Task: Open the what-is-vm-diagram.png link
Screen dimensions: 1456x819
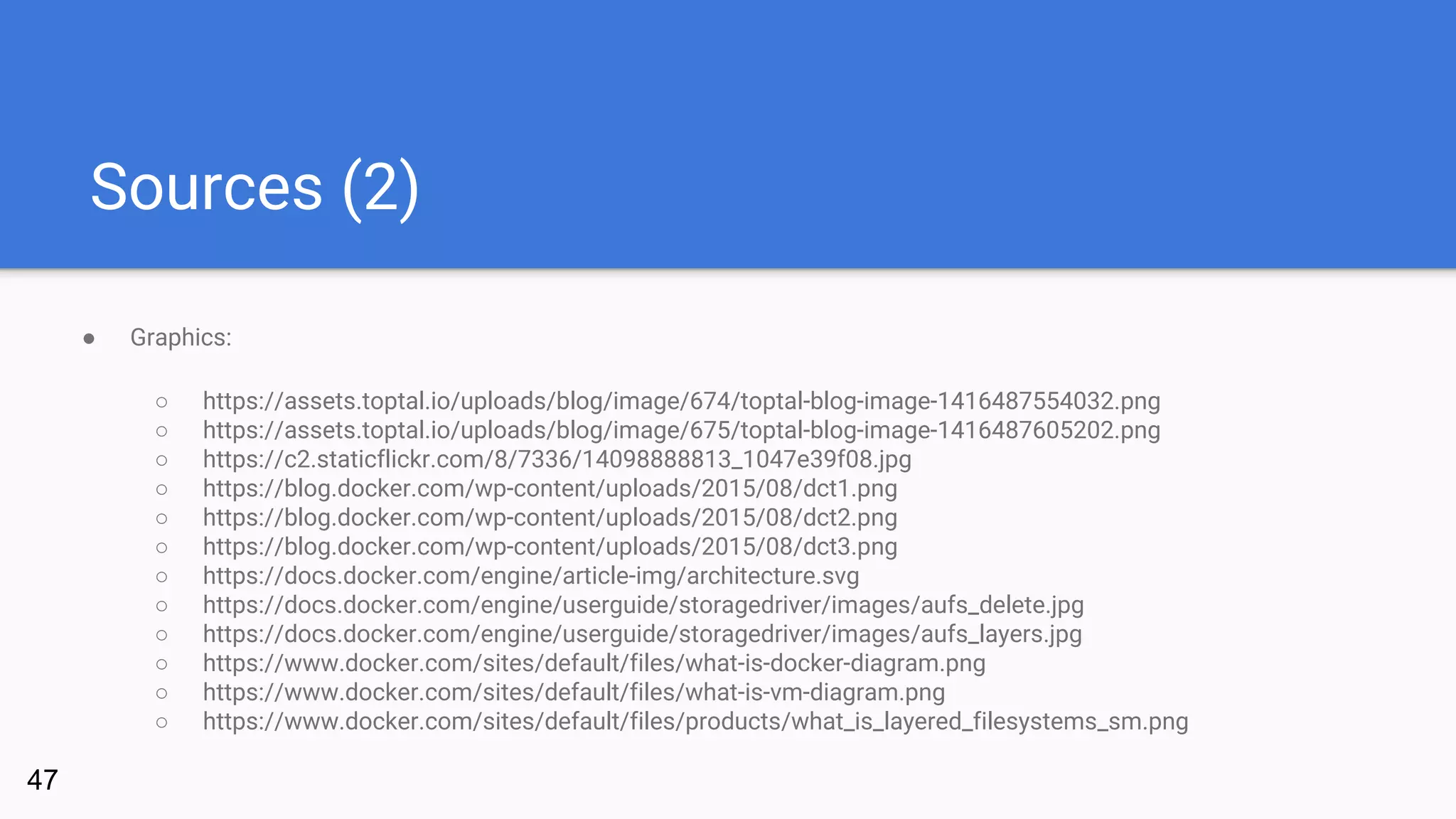Action: tap(574, 692)
